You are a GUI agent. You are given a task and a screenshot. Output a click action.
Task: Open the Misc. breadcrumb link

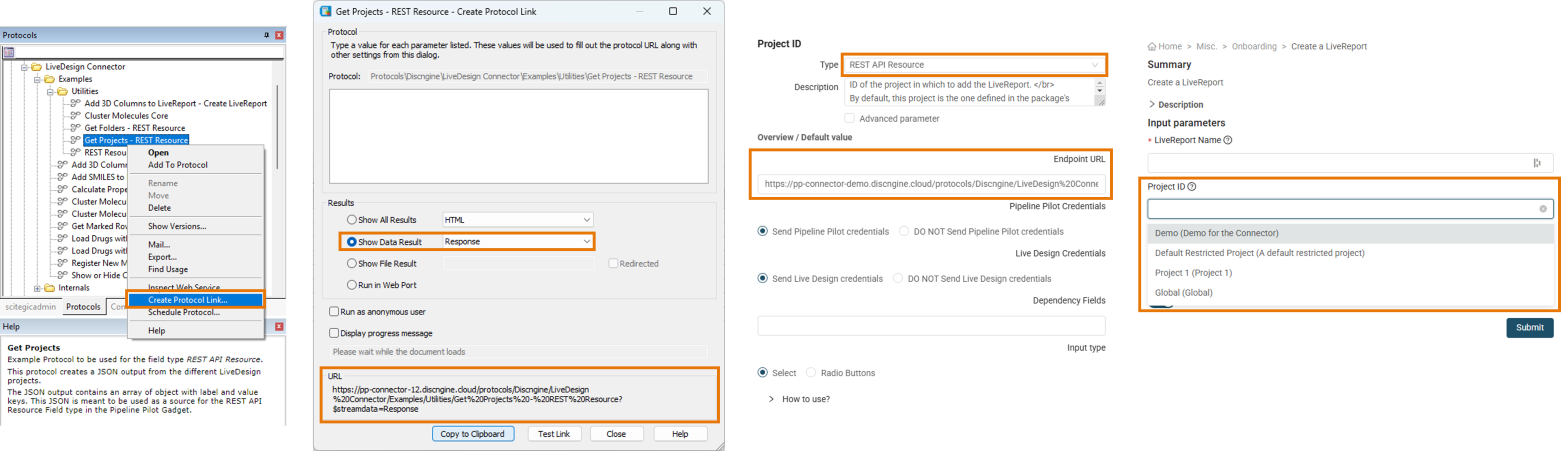[x=1207, y=46]
